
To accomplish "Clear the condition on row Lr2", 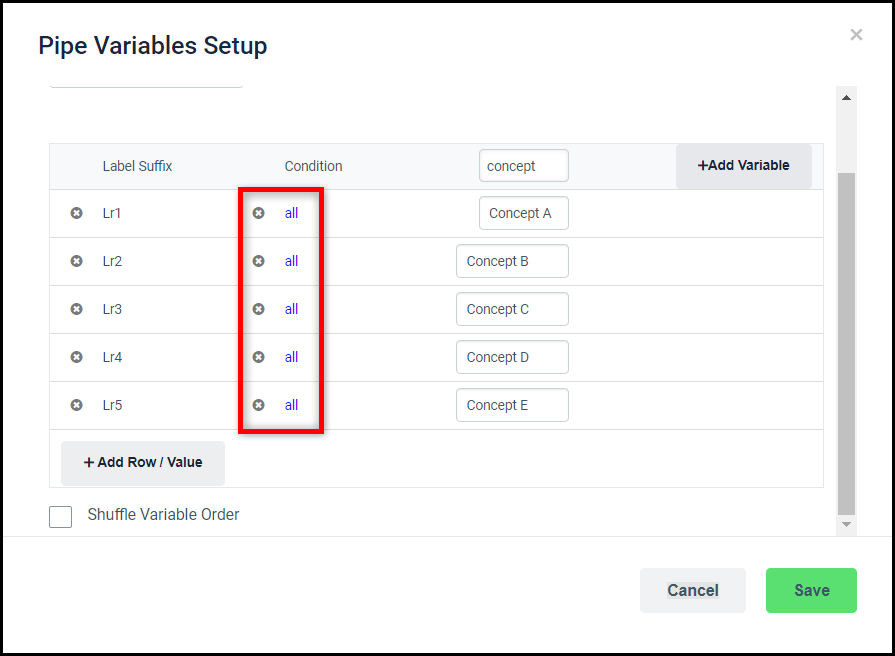I will 259,261.
